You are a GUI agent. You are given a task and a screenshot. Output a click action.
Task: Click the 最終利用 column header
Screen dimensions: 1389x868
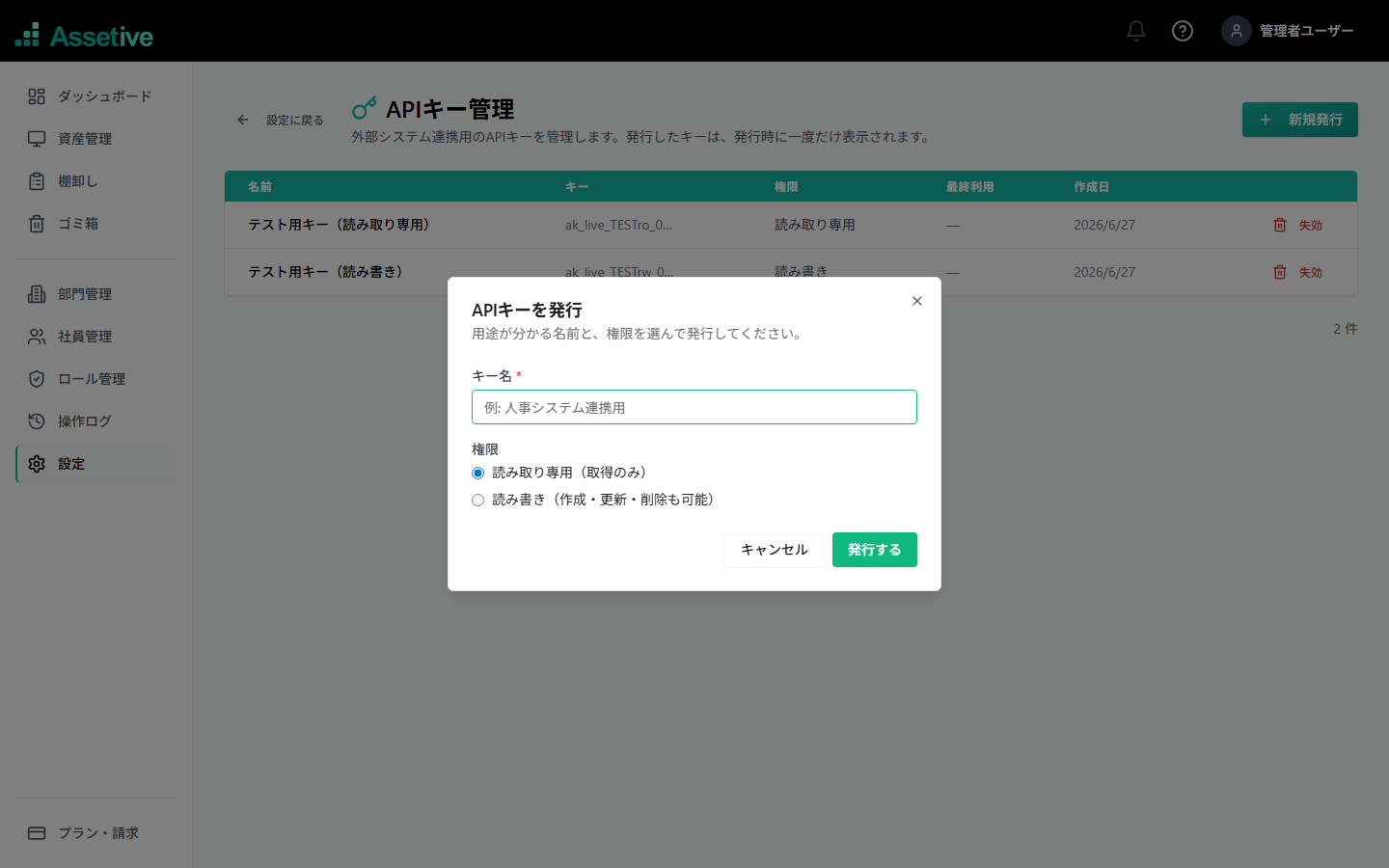[969, 187]
